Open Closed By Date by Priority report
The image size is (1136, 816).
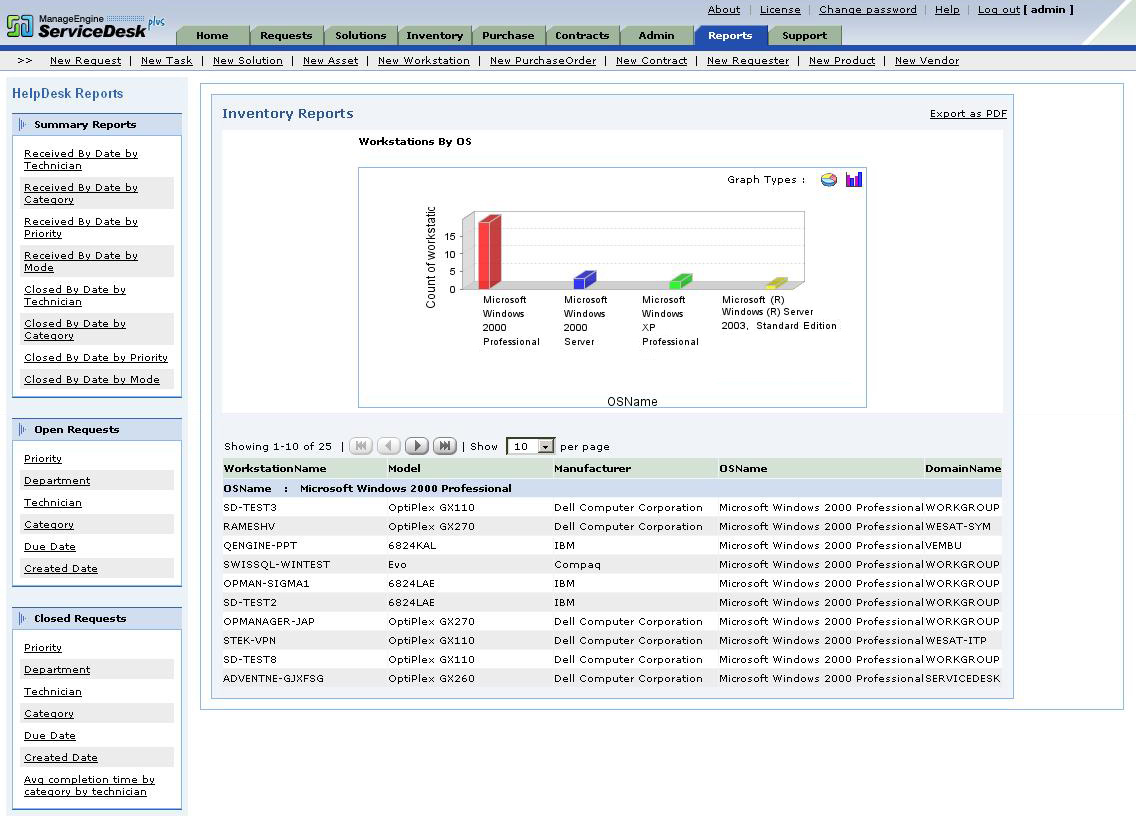96,358
